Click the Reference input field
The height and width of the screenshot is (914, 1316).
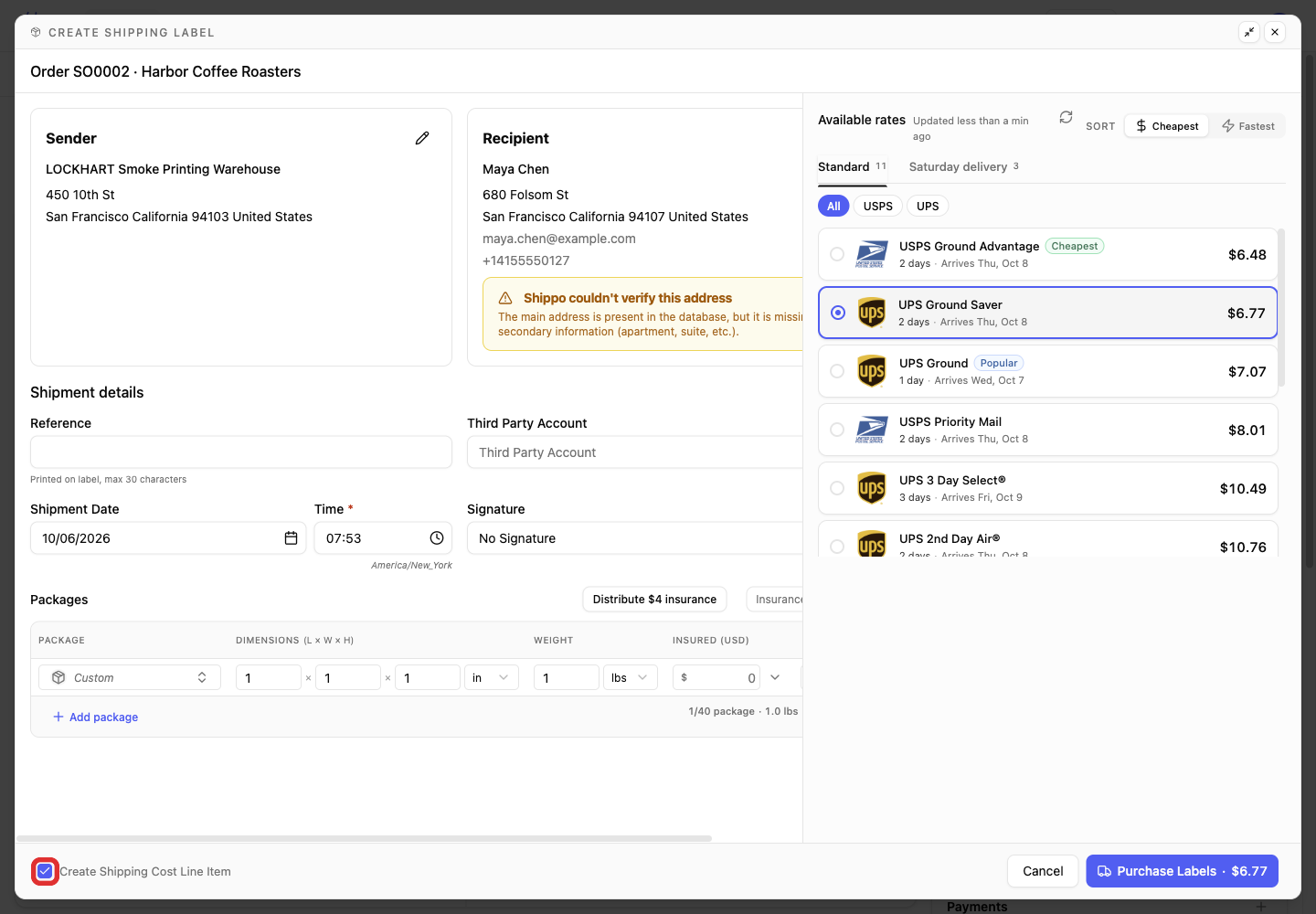tap(241, 452)
